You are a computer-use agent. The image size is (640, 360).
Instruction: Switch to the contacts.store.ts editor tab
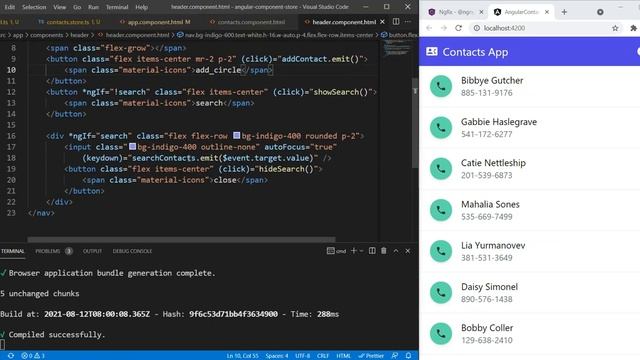coord(69,22)
